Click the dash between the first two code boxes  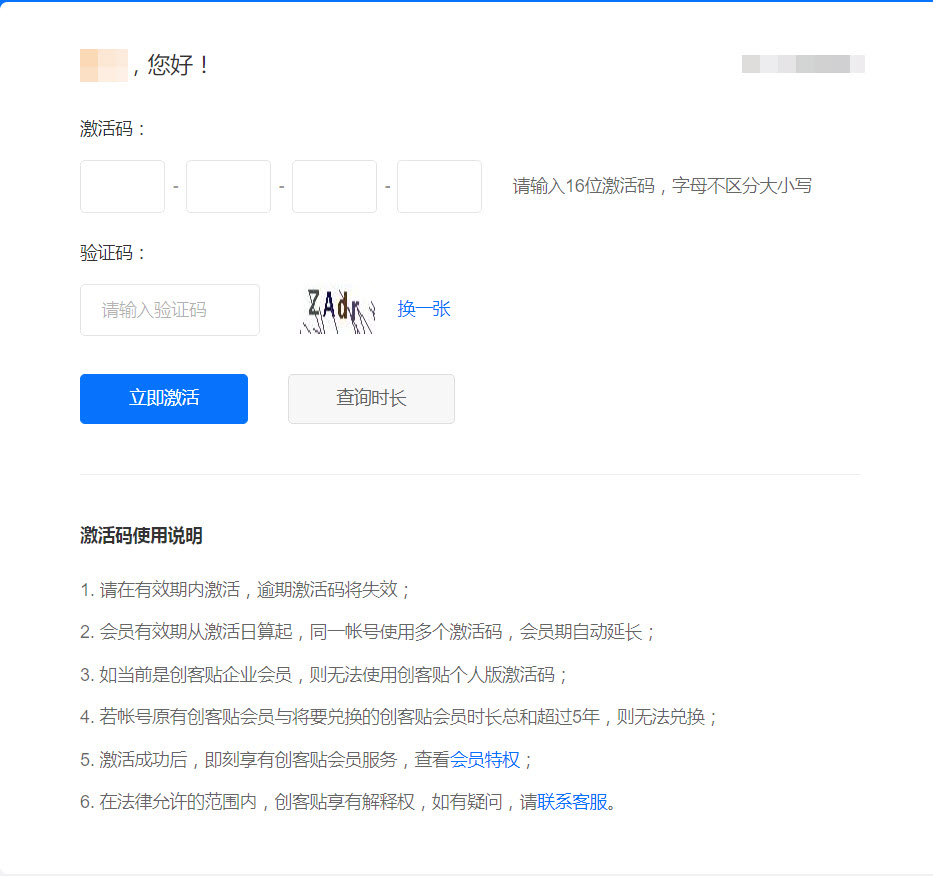(175, 186)
